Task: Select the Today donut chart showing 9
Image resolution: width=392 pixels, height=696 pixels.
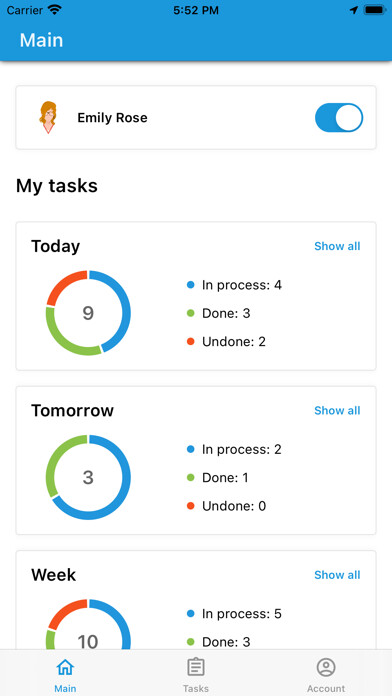Action: point(88,313)
